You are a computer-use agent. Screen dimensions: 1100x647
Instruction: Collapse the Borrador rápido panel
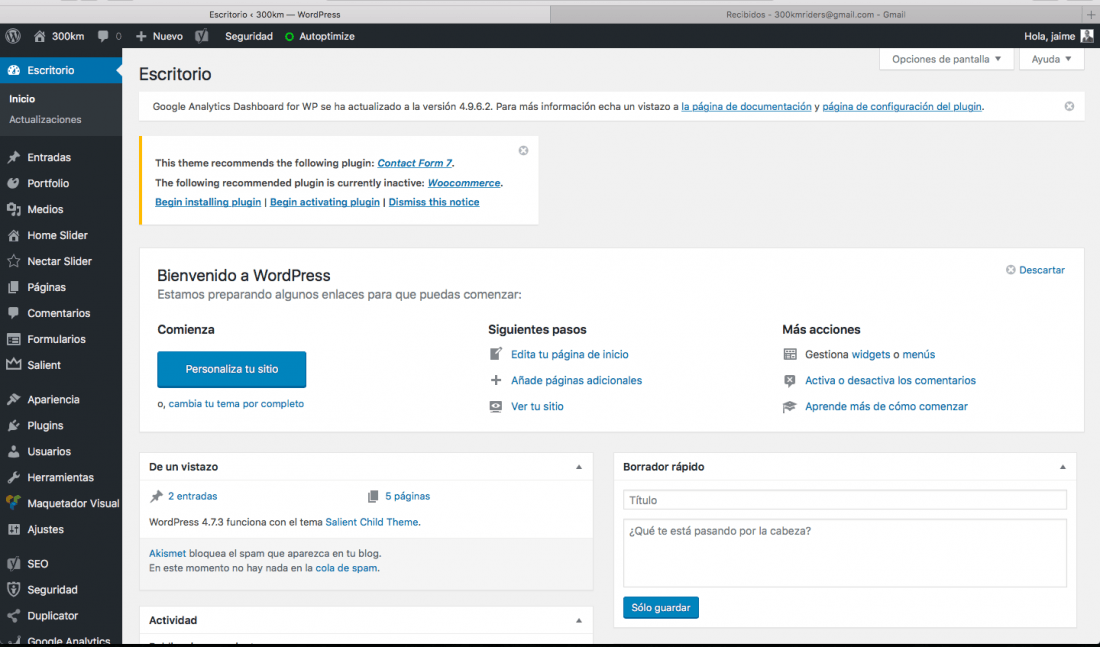pos(1062,467)
